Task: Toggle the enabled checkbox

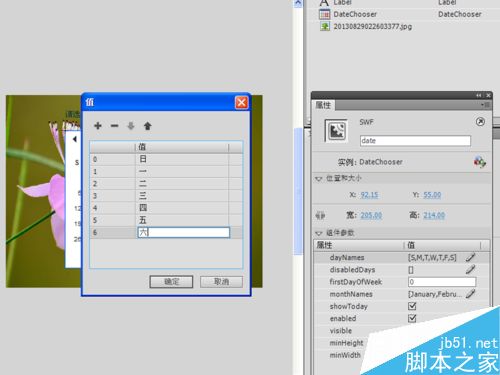Action: pyautogui.click(x=412, y=318)
